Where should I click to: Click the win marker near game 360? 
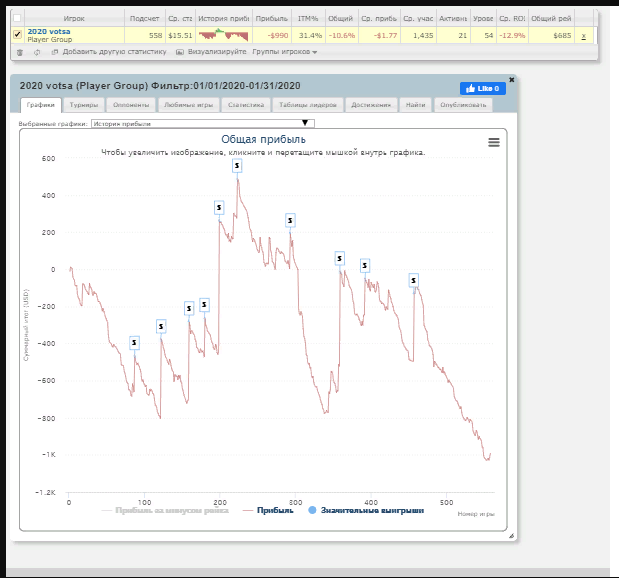[340, 259]
